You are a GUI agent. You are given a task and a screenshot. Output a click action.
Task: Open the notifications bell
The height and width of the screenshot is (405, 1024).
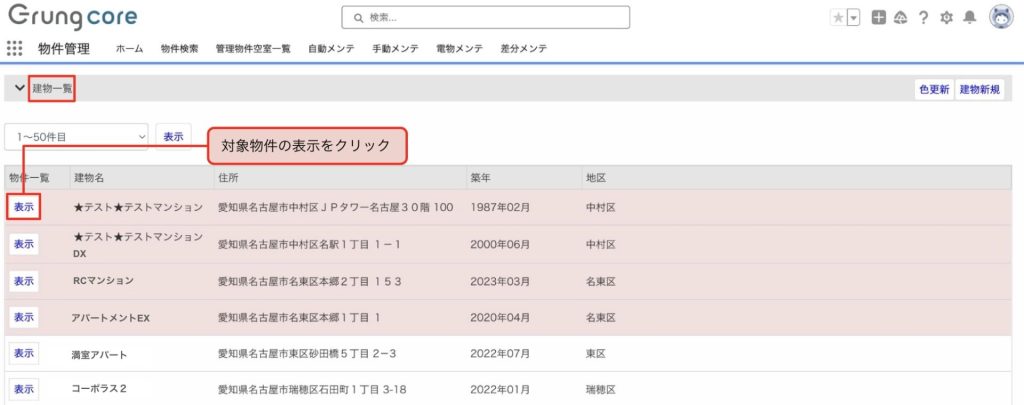click(x=969, y=17)
